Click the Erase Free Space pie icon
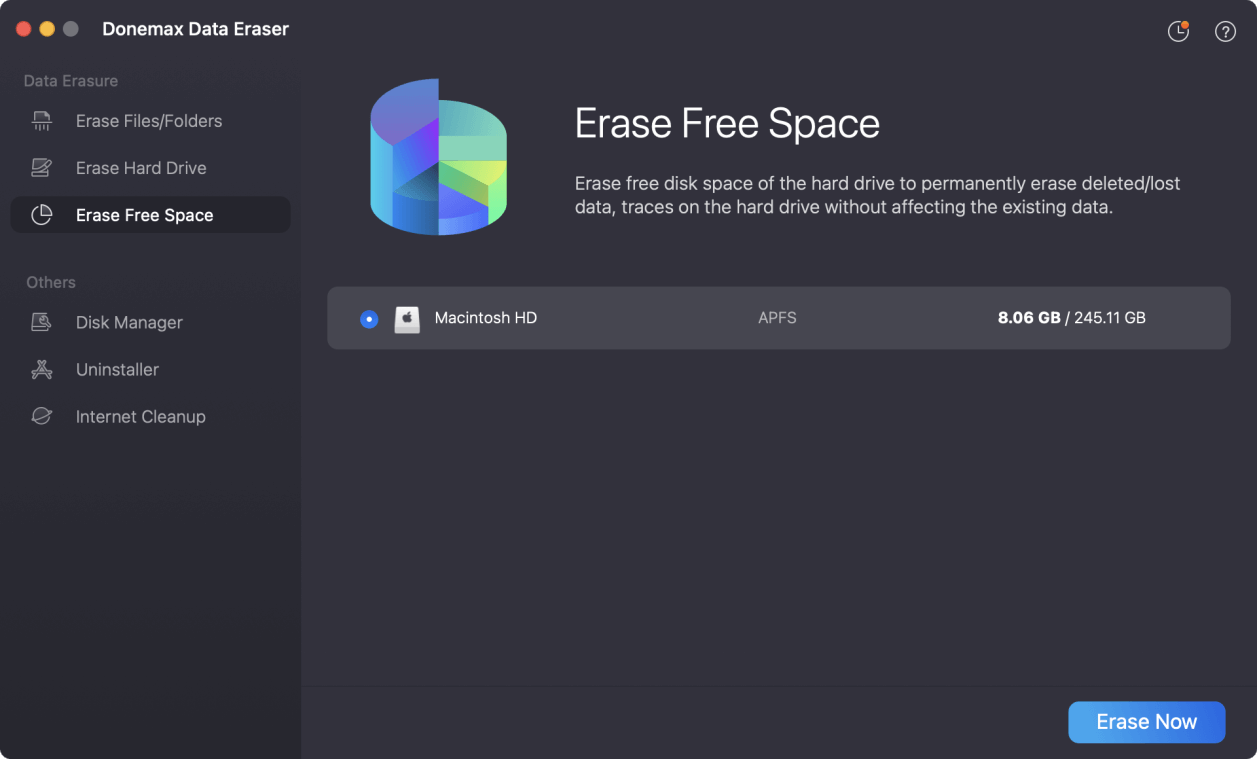 tap(40, 214)
